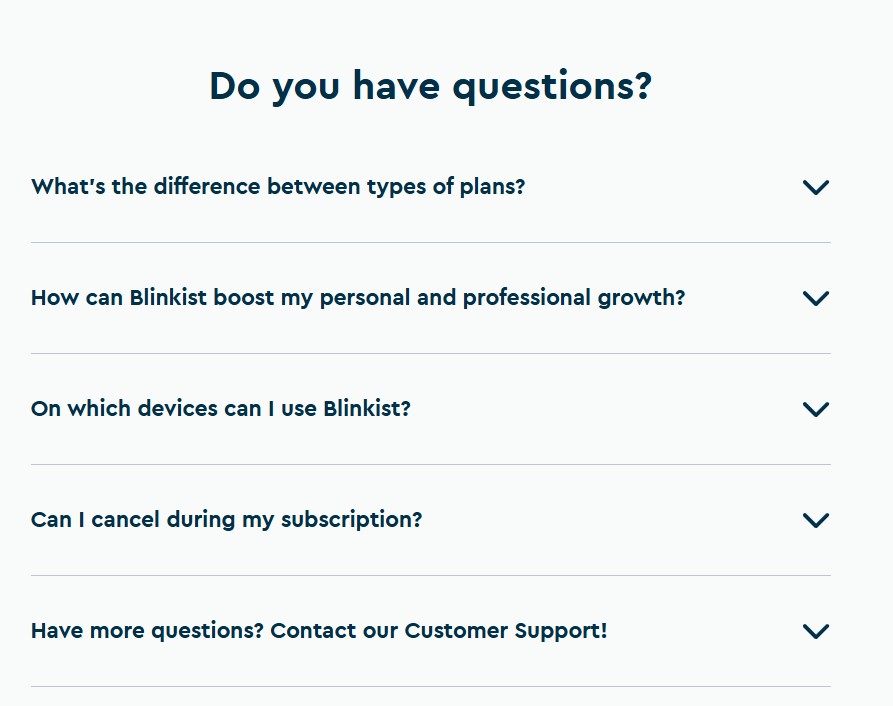Viewport: 893px width, 706px height.
Task: Click "Have more questions?" phrase in last row
Action: (x=148, y=631)
